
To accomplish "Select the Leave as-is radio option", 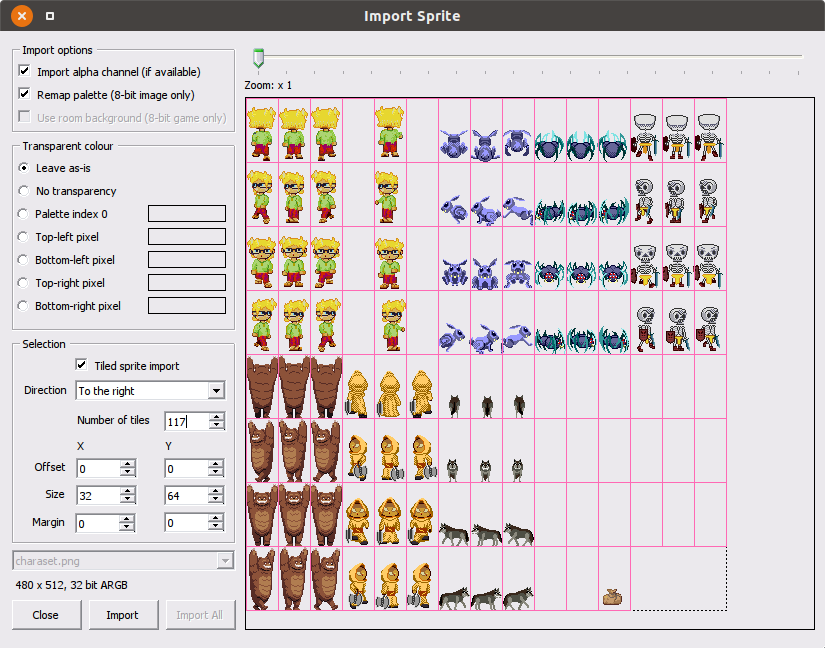I will [x=23, y=168].
